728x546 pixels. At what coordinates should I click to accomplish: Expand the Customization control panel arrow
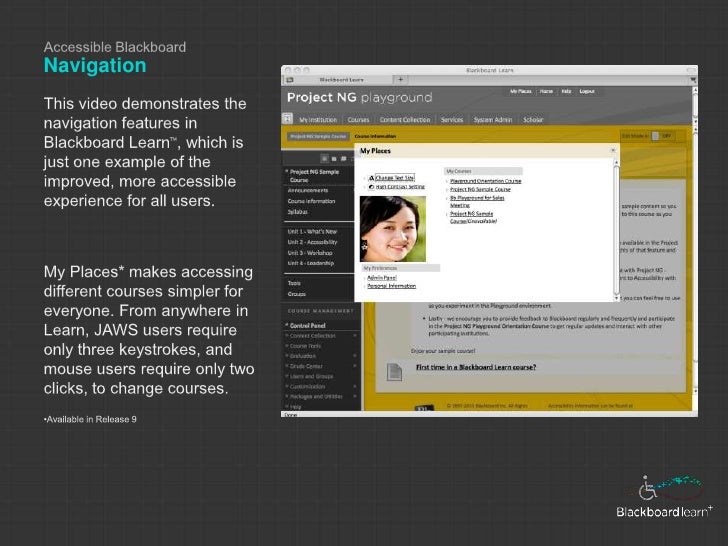(x=355, y=386)
